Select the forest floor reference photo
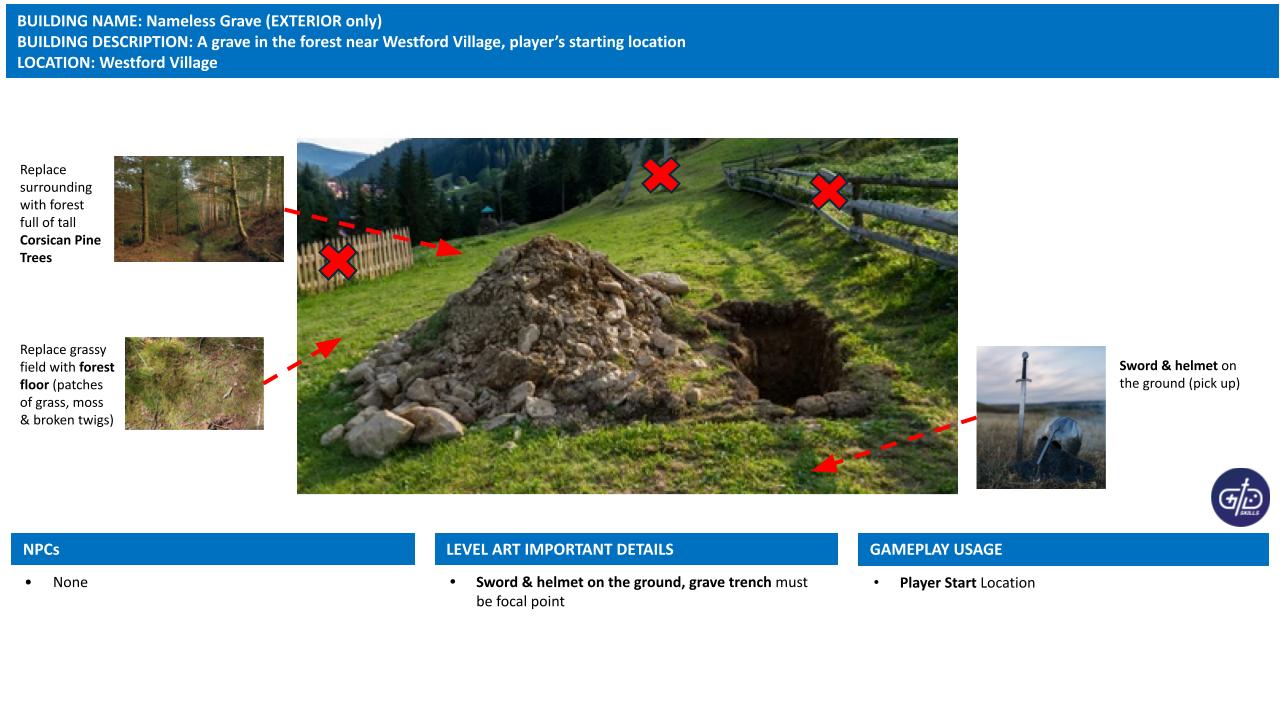This screenshot has height=720, width=1280. 194,383
